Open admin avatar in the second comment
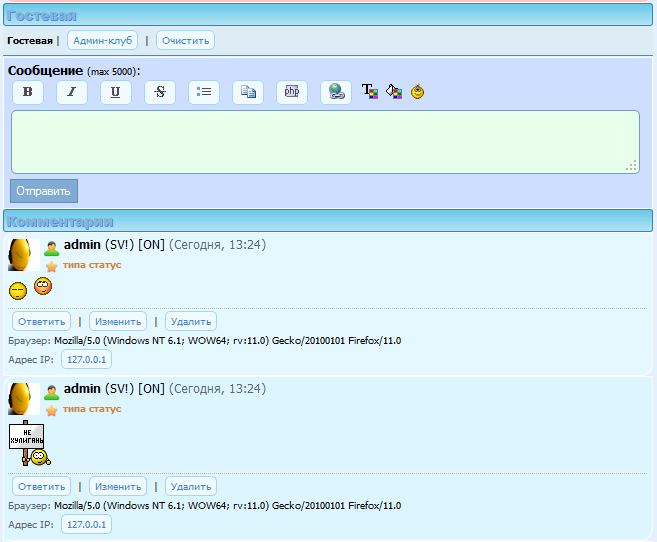 coord(24,399)
